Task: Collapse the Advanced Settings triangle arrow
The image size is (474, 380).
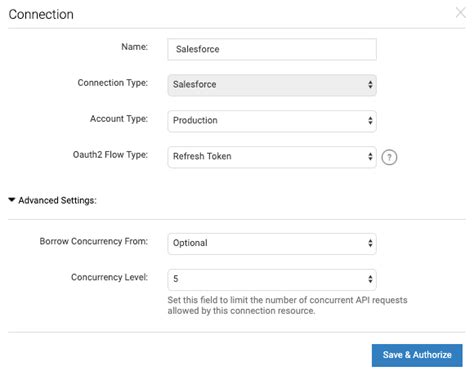Action: click(12, 200)
